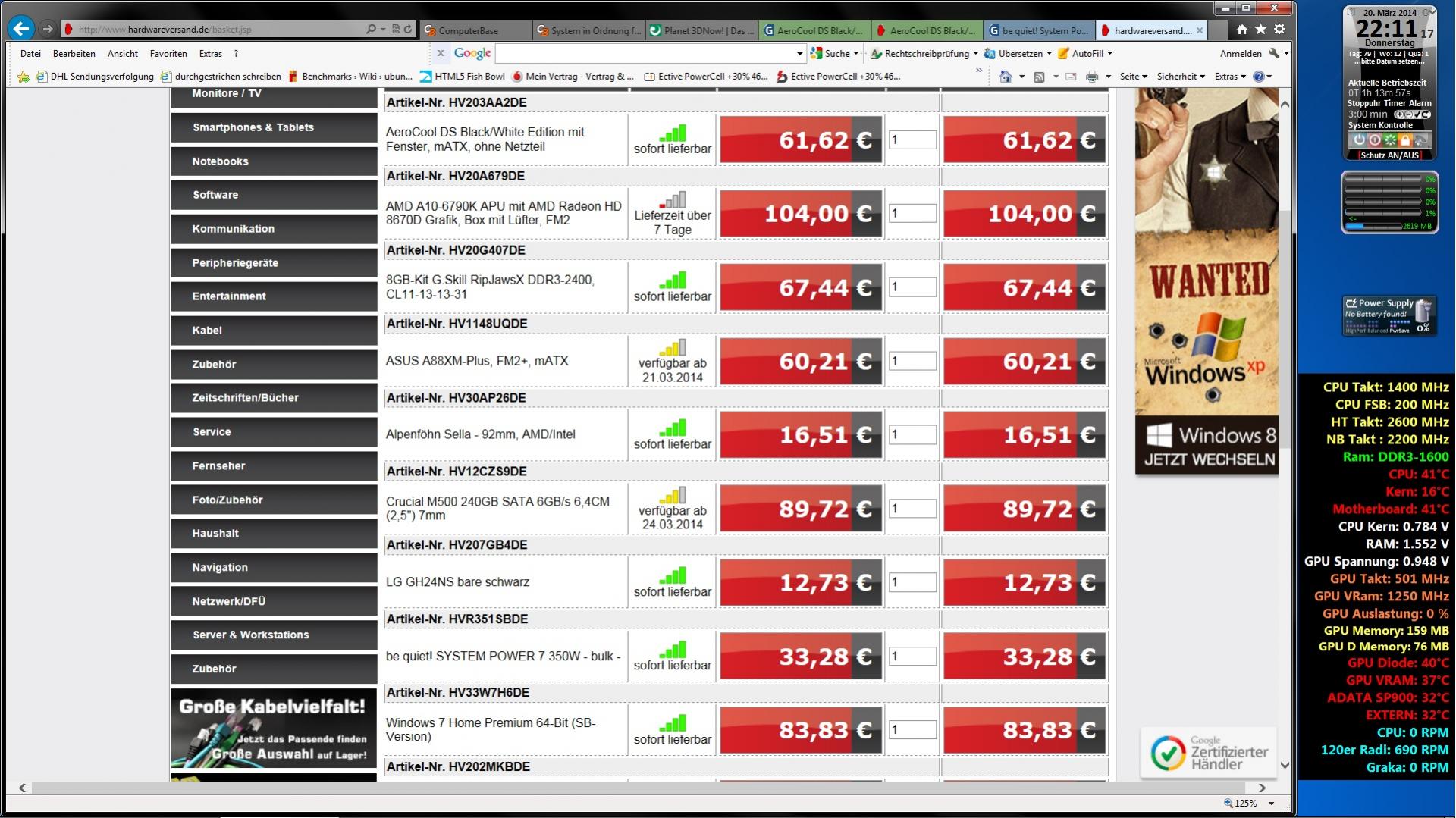Screen dimensions: 1456x818
Task: Open the Google toolbar search box dropdown arrow
Action: click(799, 54)
